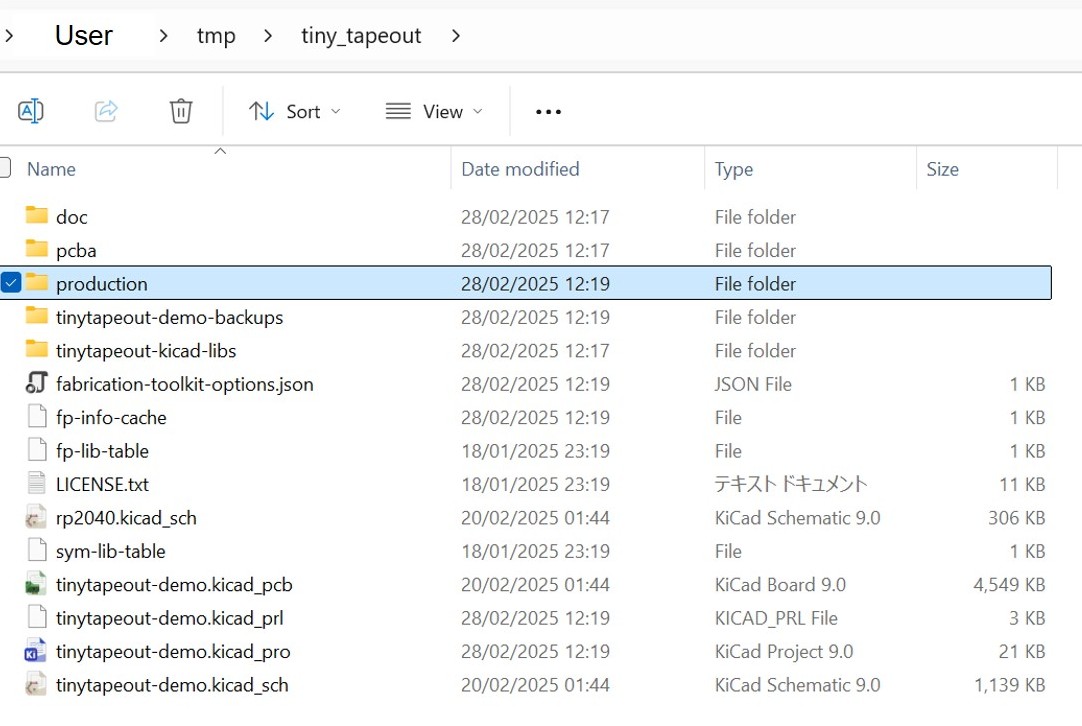This screenshot has width=1082, height=726.
Task: Select the tinytapeout-demo-backups name
Action: pyautogui.click(x=170, y=317)
